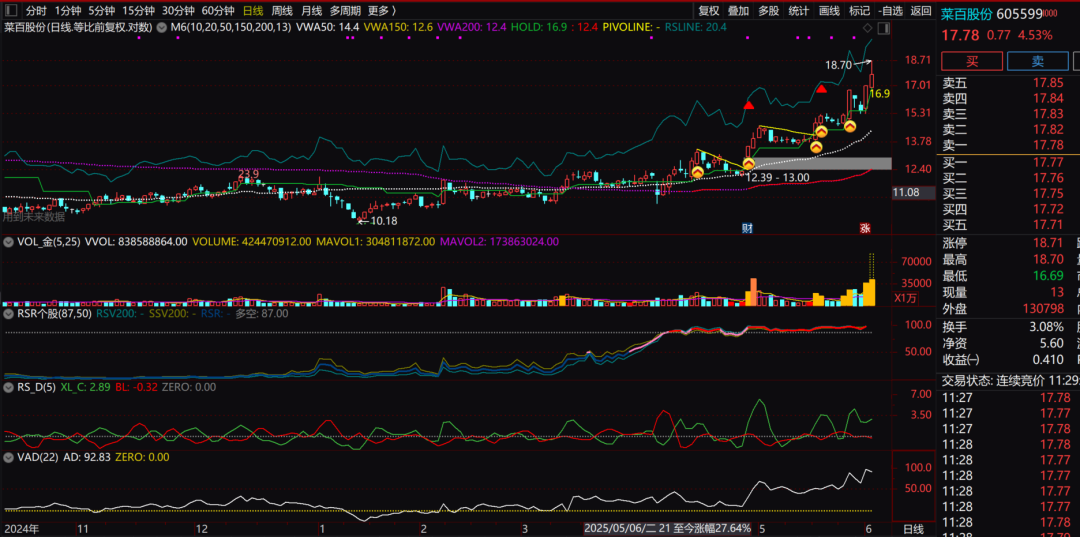Switch to 月线 monthly chart

pos(311,10)
